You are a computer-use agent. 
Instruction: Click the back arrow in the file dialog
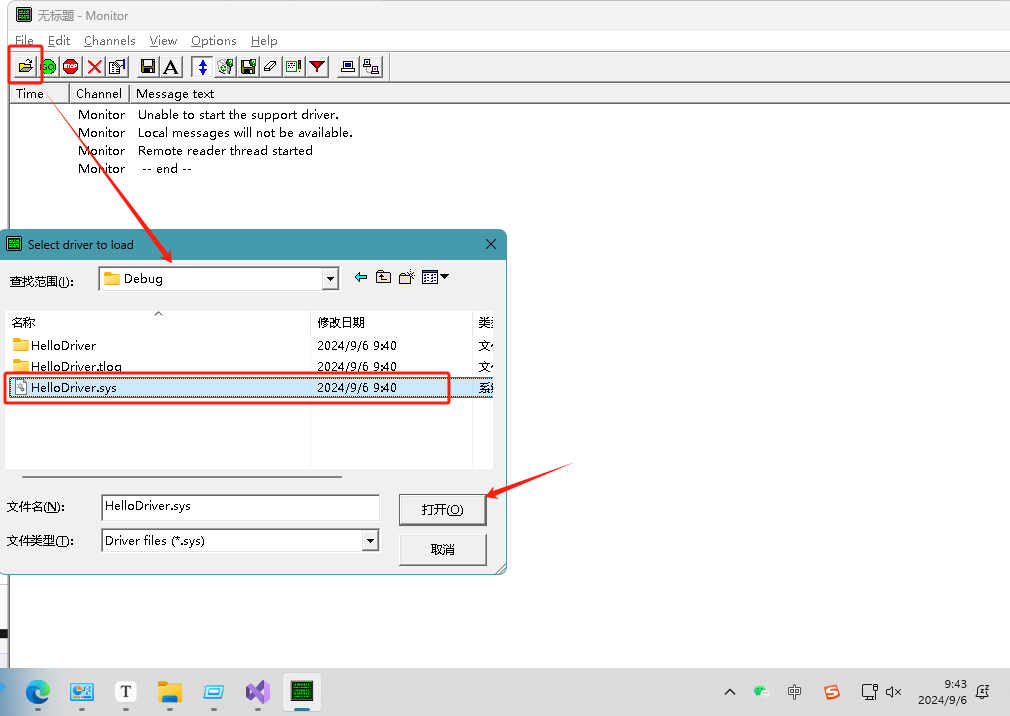pos(361,277)
